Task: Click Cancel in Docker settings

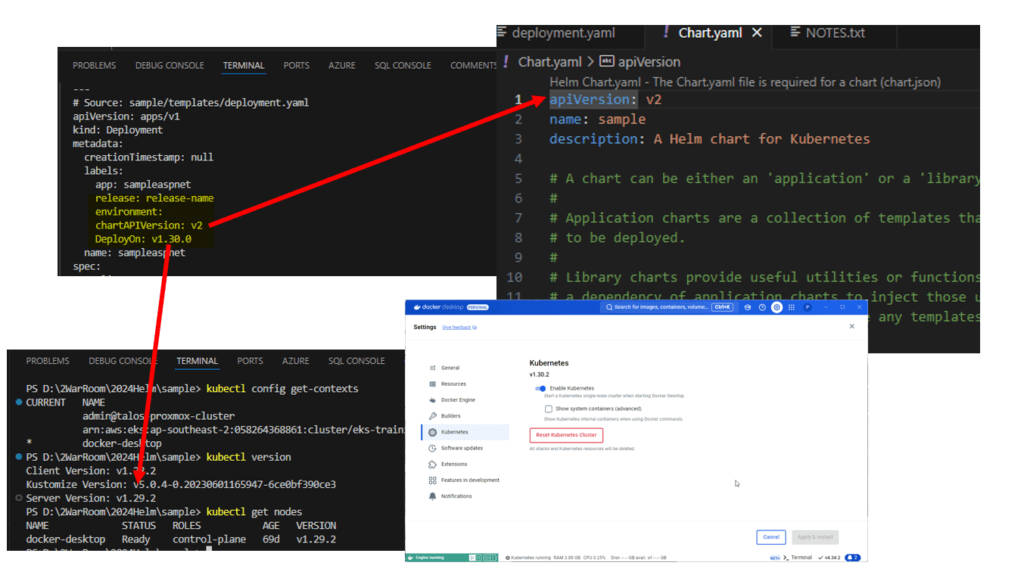Action: 771,537
